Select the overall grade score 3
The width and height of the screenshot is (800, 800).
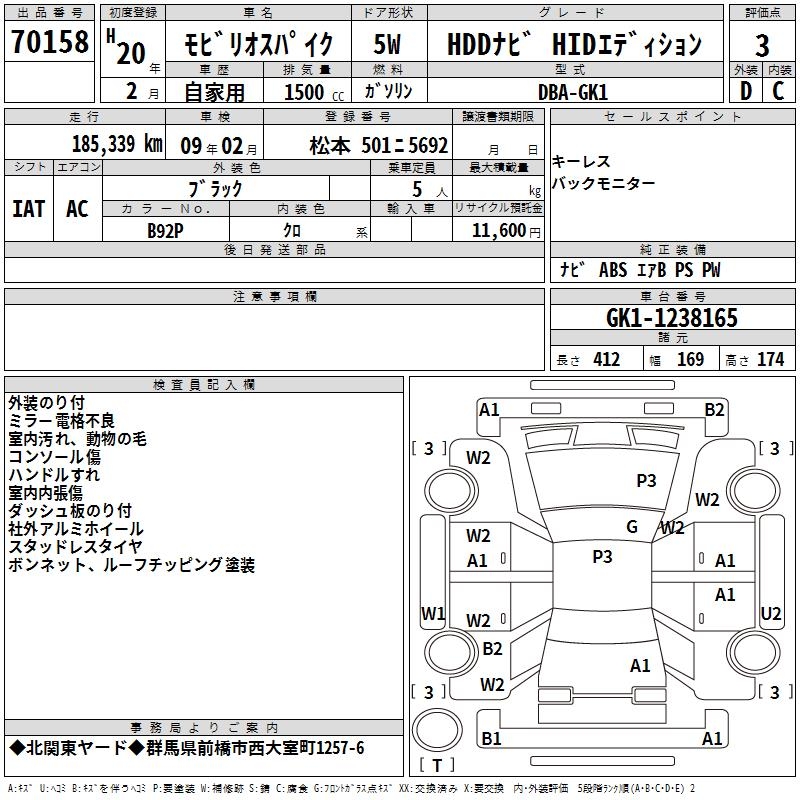point(762,45)
